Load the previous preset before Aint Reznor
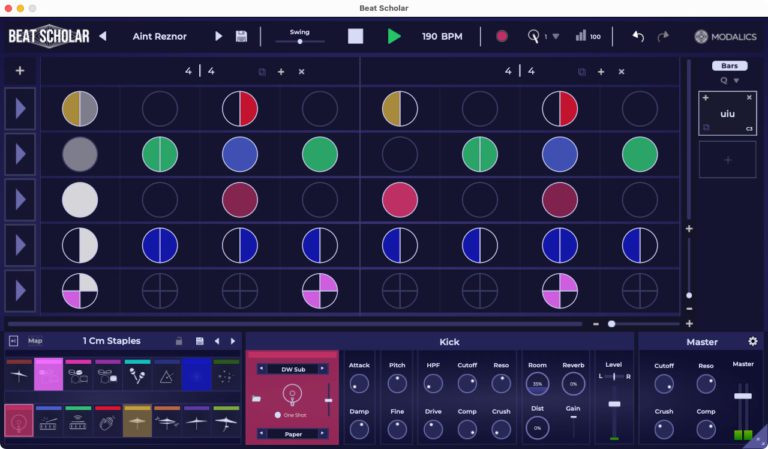 [103, 36]
